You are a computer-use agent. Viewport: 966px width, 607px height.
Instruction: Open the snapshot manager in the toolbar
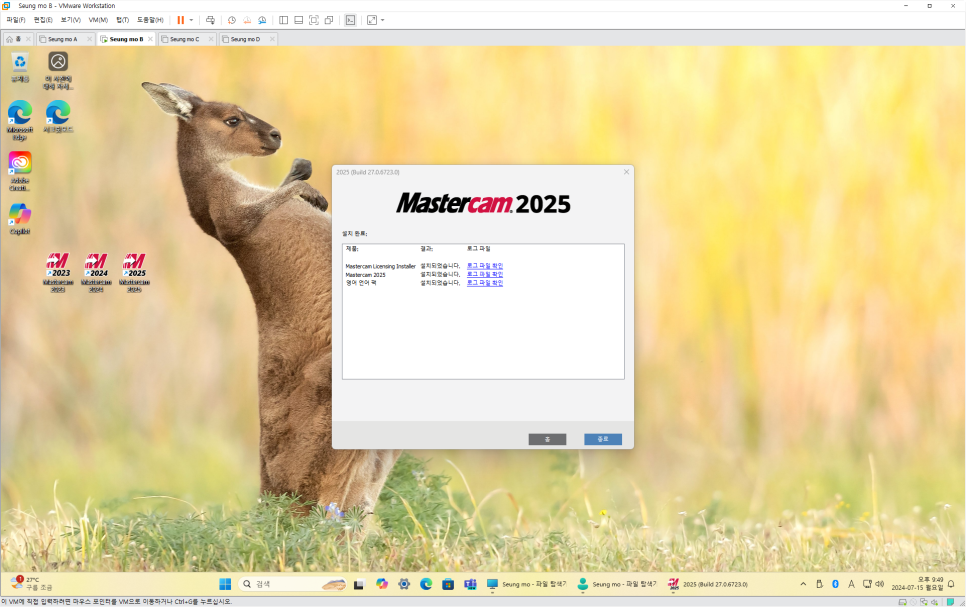pyautogui.click(x=264, y=19)
